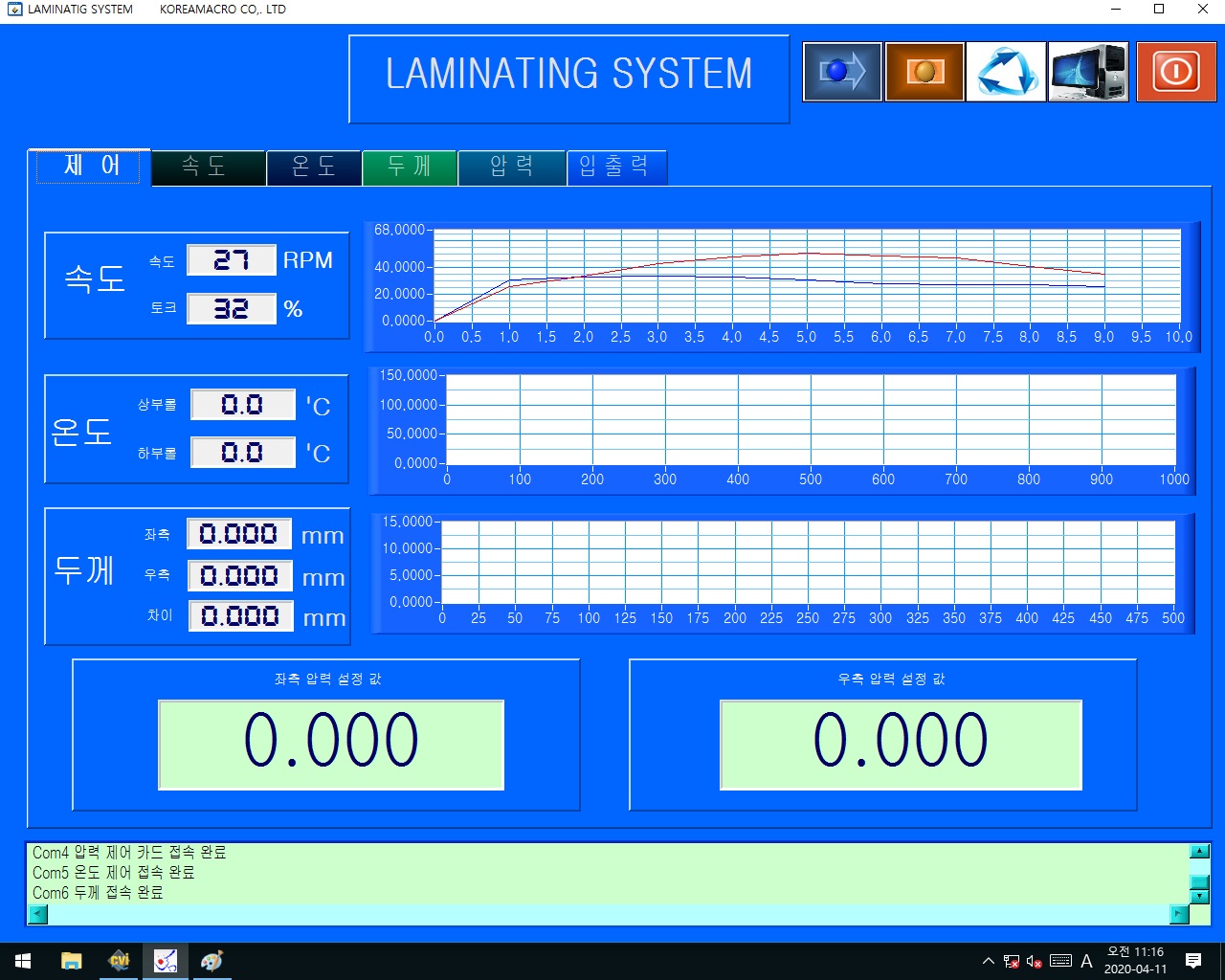
Task: Open the CVI app in taskbar
Action: (119, 961)
